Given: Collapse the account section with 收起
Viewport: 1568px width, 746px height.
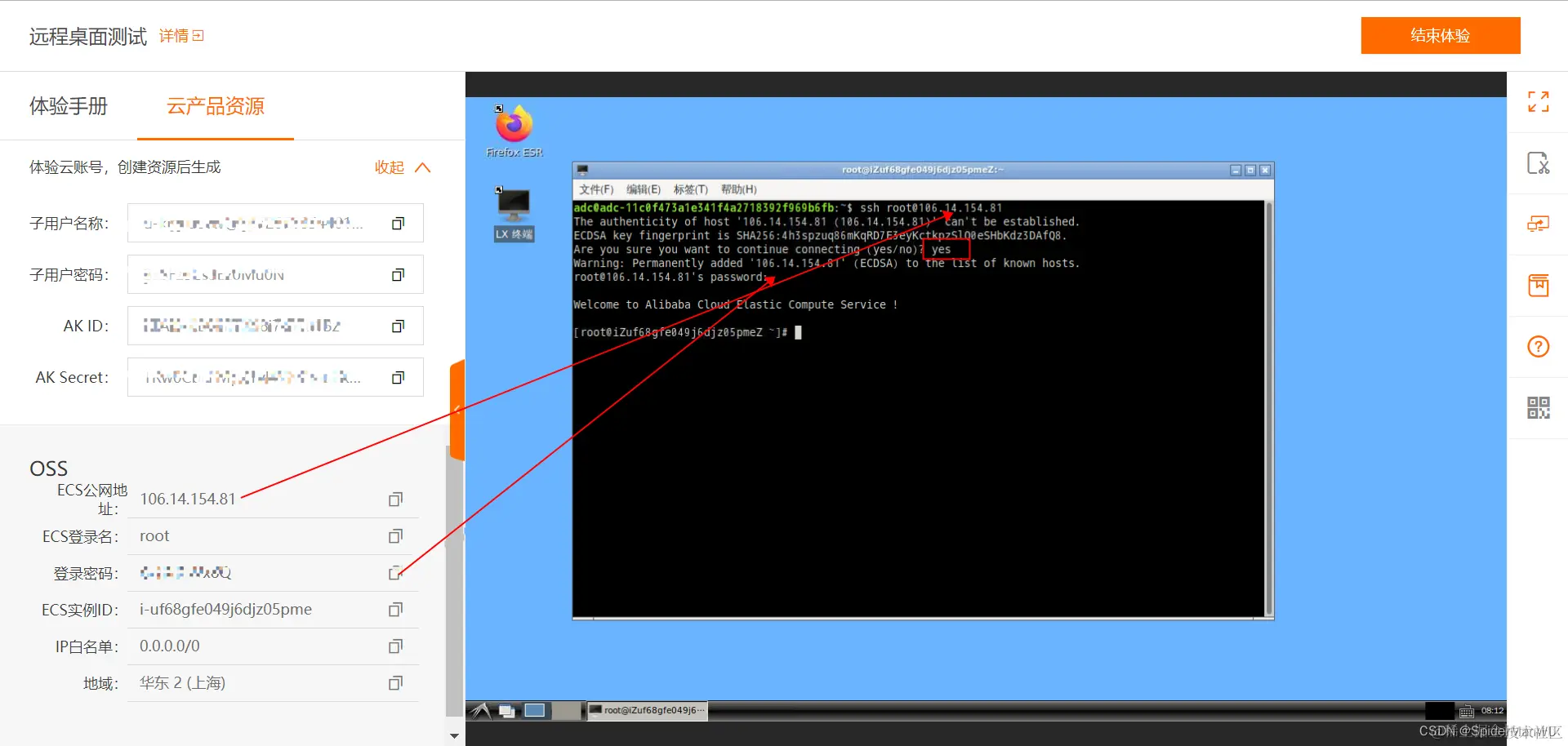Looking at the screenshot, I should (x=402, y=167).
